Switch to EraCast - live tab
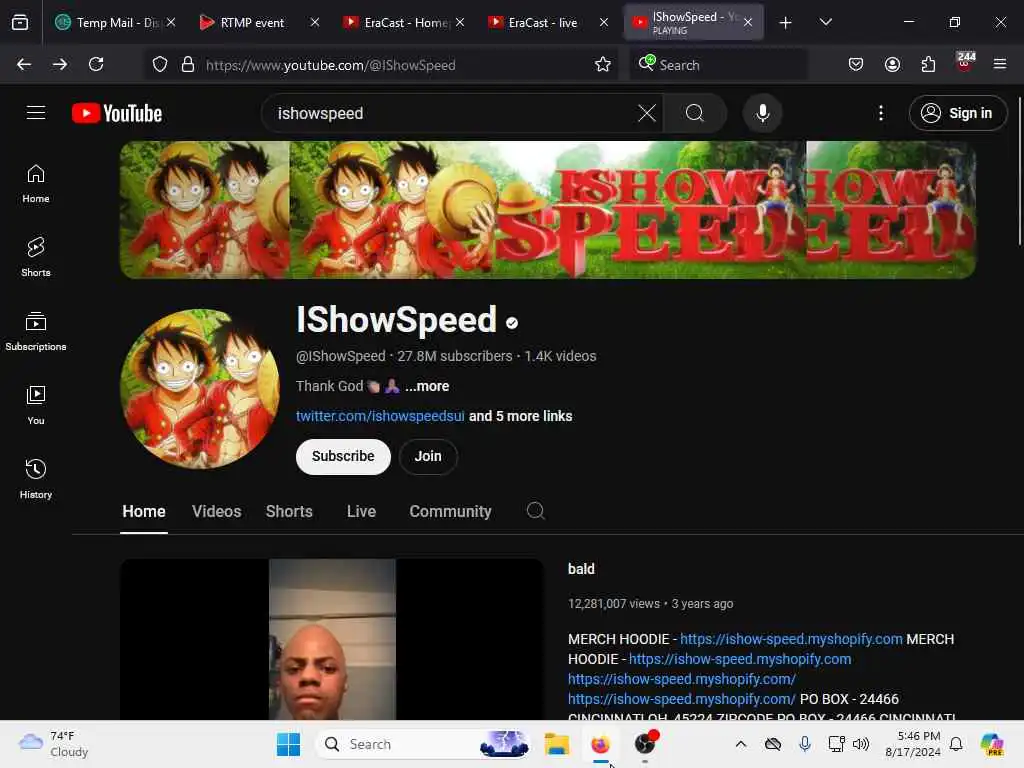 542,23
